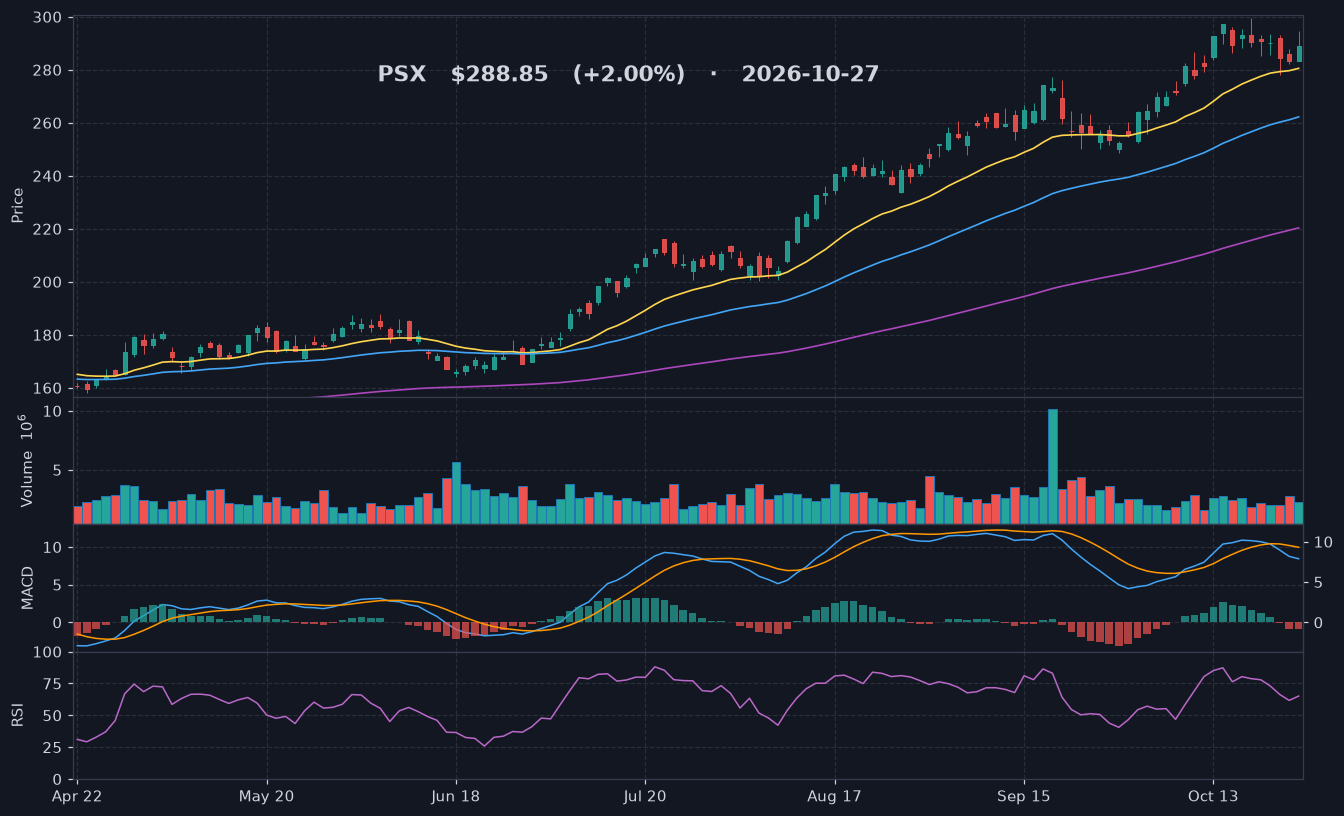Select the 100 tick on RSI axis

tap(47, 653)
